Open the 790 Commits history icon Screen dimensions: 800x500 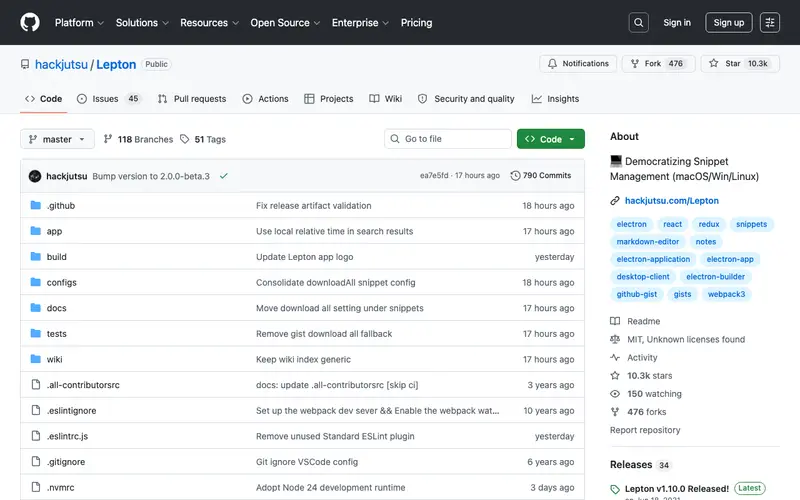[x=515, y=176]
